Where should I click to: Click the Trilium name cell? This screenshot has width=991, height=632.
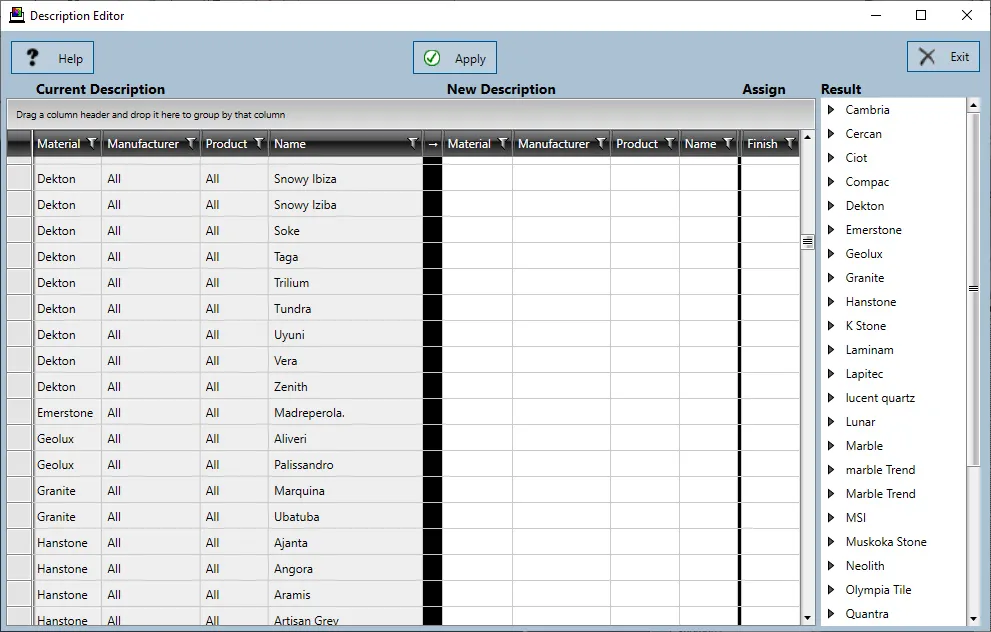[345, 283]
